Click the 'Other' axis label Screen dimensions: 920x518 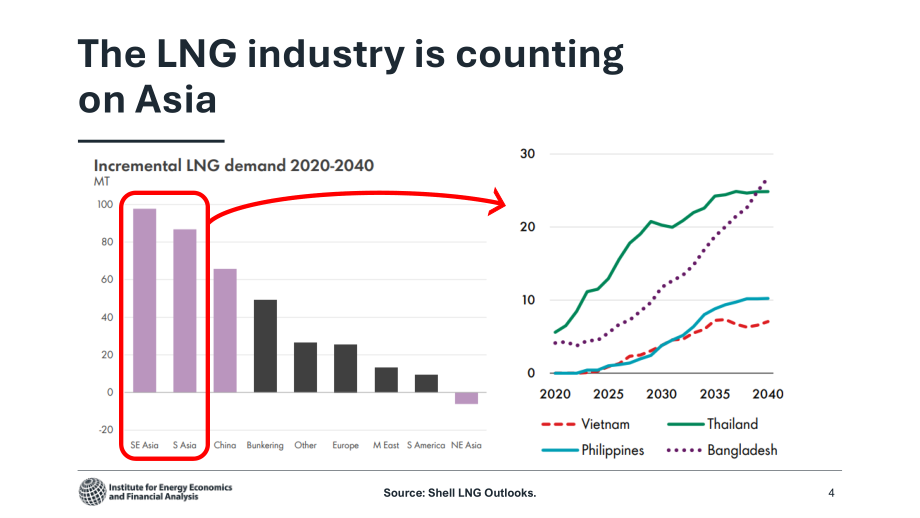pyautogui.click(x=305, y=445)
